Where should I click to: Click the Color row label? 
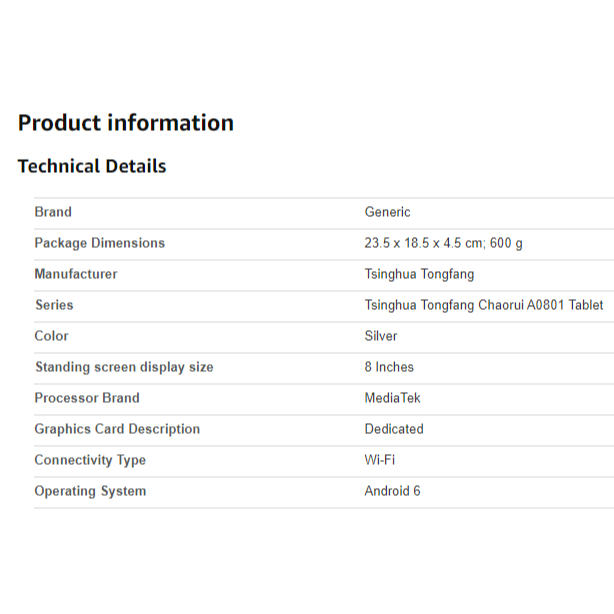point(51,336)
